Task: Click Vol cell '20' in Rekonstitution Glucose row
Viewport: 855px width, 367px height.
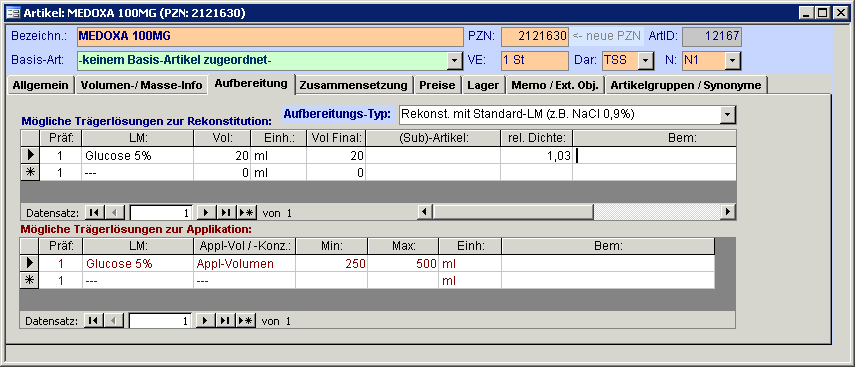Action: coord(222,155)
